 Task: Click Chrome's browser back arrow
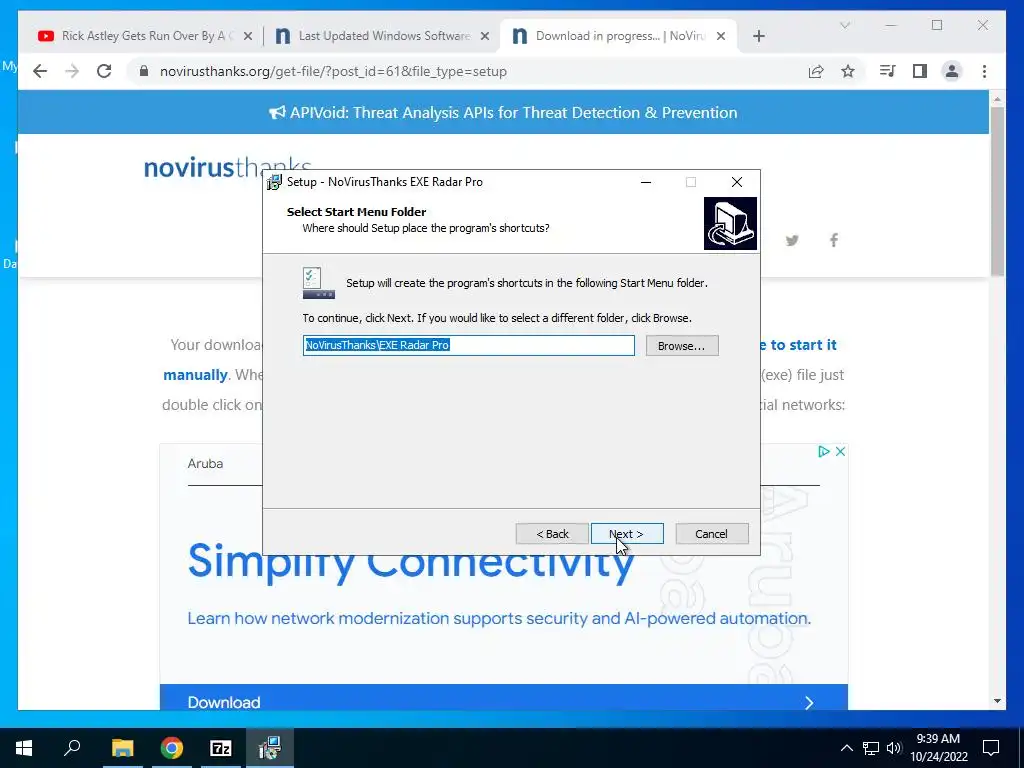(x=40, y=71)
